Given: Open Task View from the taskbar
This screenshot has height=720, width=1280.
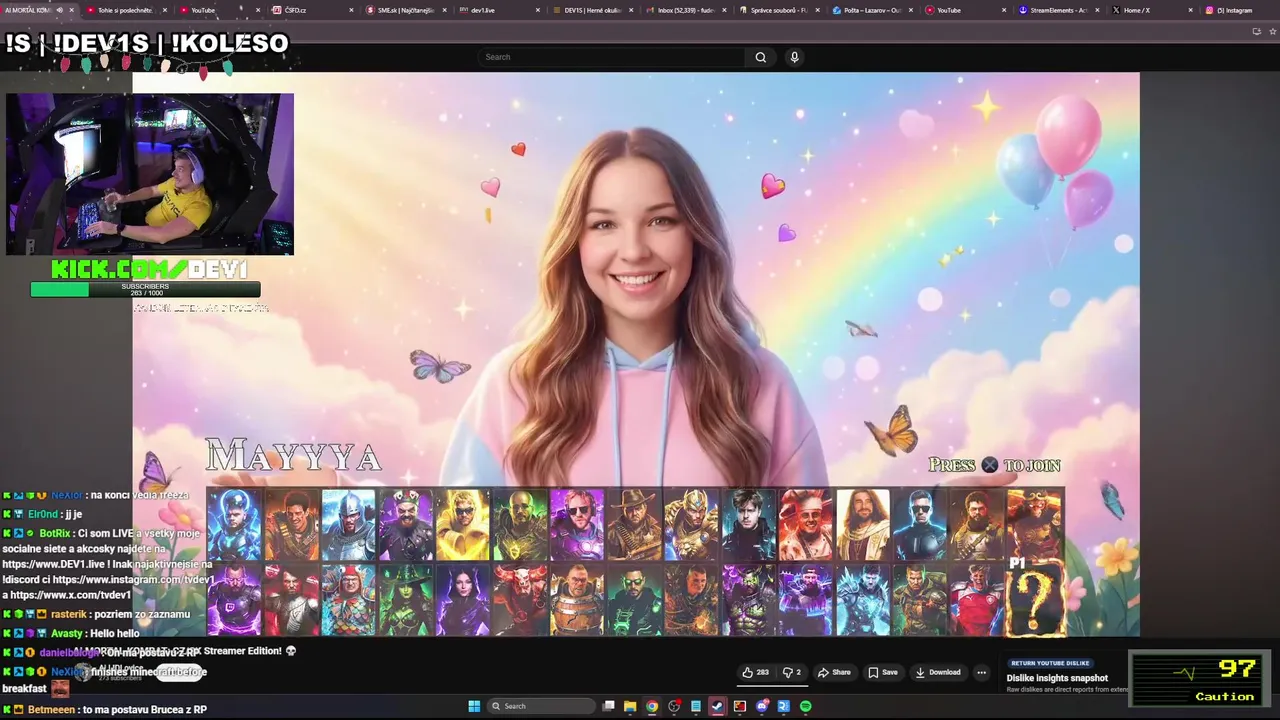Looking at the screenshot, I should tap(608, 706).
